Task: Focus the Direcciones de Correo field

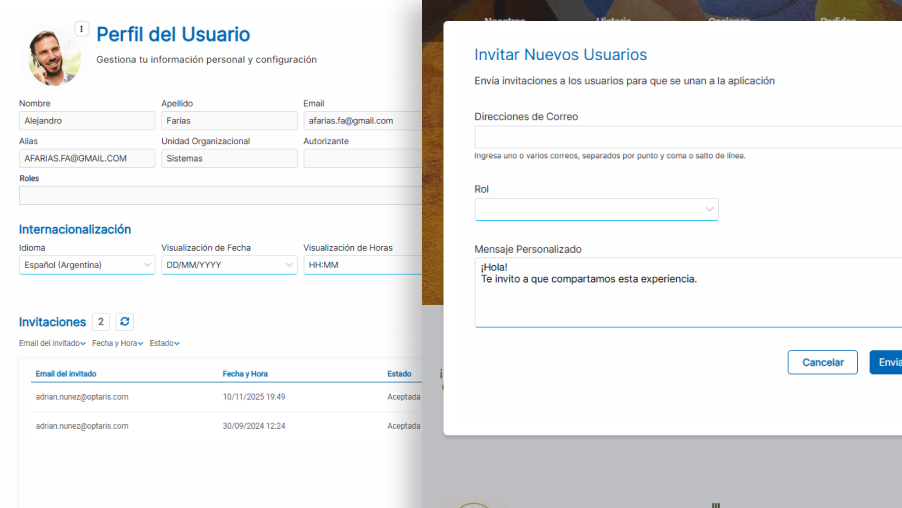Action: coord(687,137)
